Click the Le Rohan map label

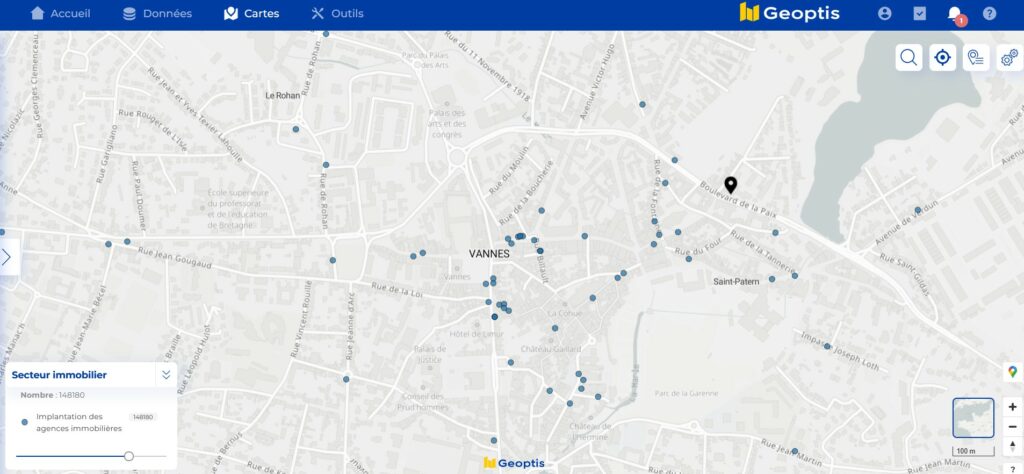pos(283,95)
